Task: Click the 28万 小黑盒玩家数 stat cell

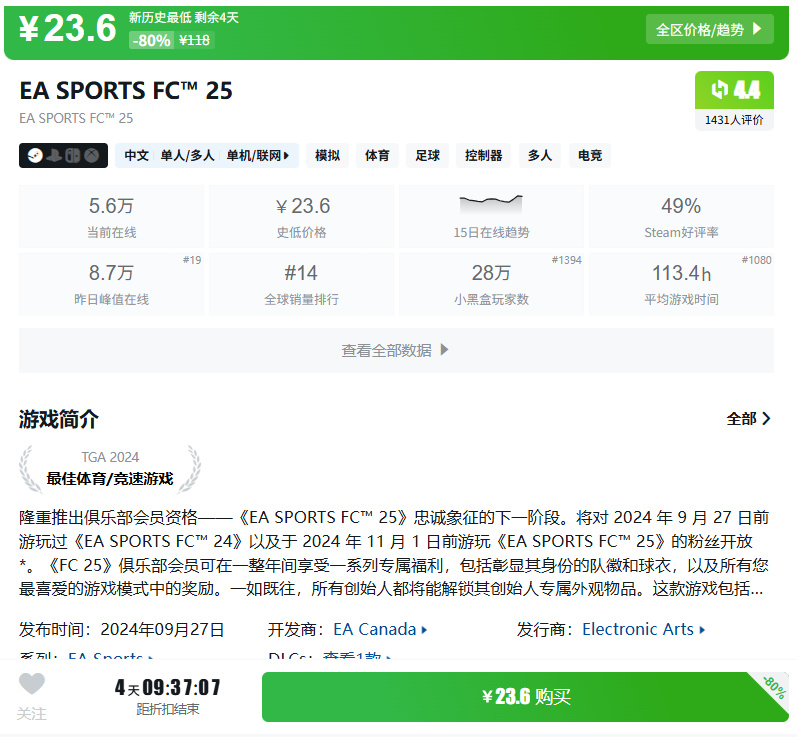Action: (492, 284)
